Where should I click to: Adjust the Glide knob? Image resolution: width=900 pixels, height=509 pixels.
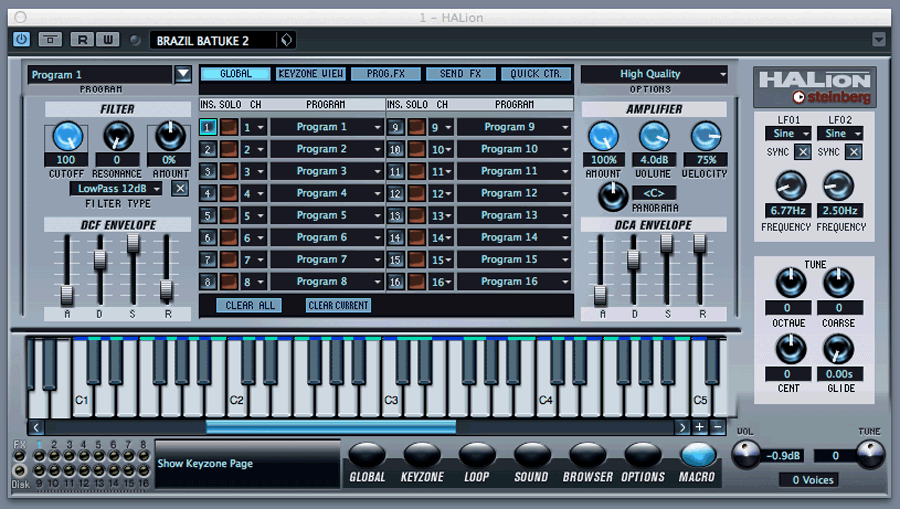[838, 348]
